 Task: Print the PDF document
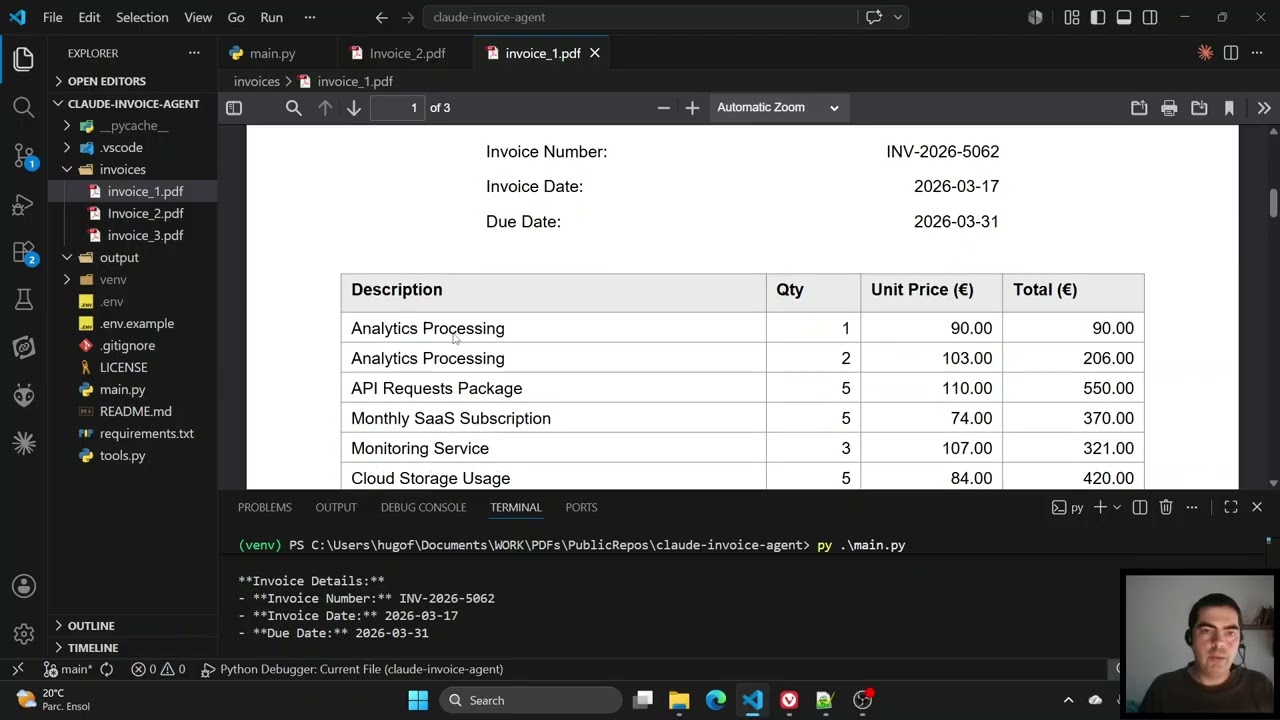pos(1169,108)
